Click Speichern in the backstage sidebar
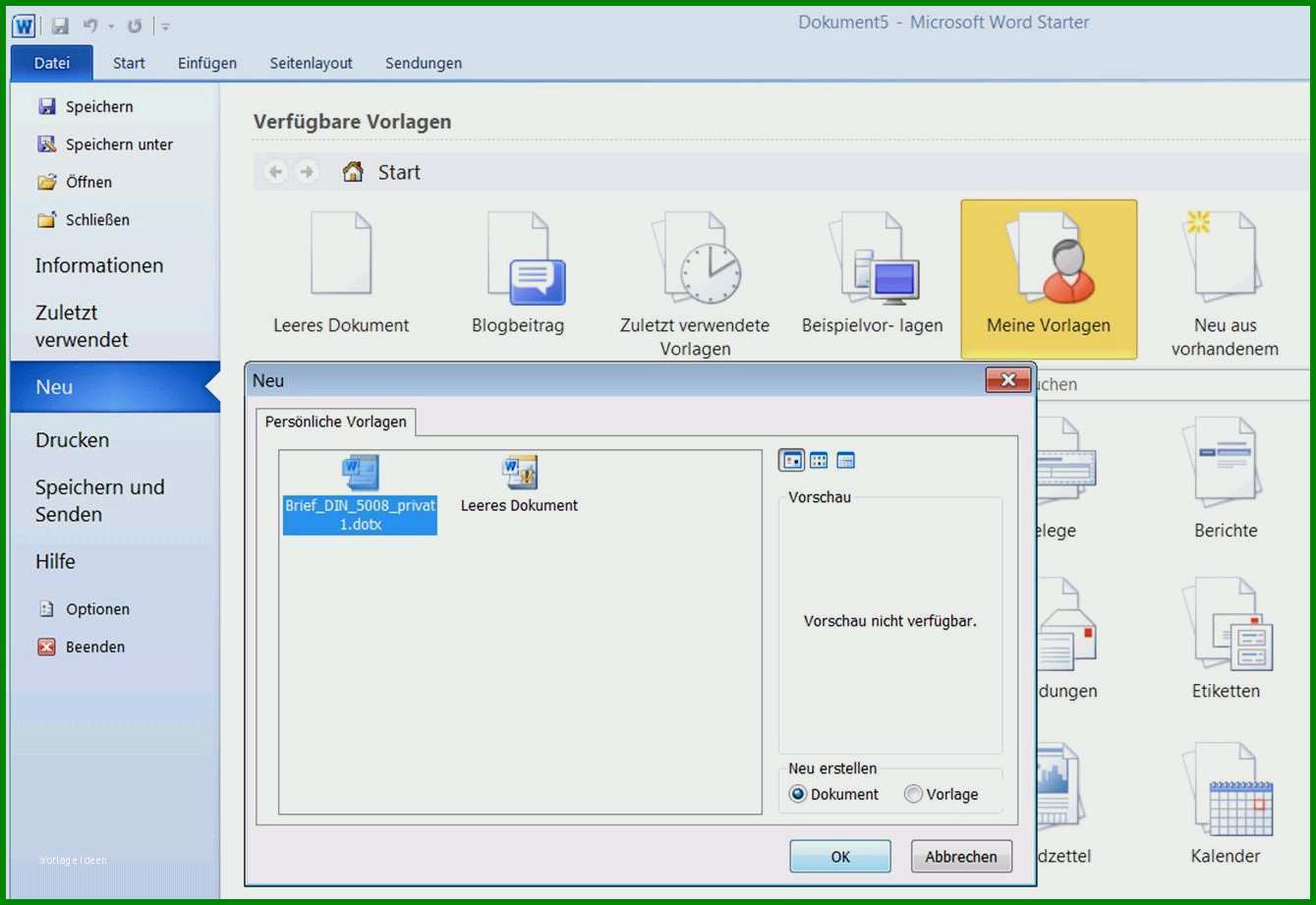The image size is (1316, 905). click(x=86, y=106)
